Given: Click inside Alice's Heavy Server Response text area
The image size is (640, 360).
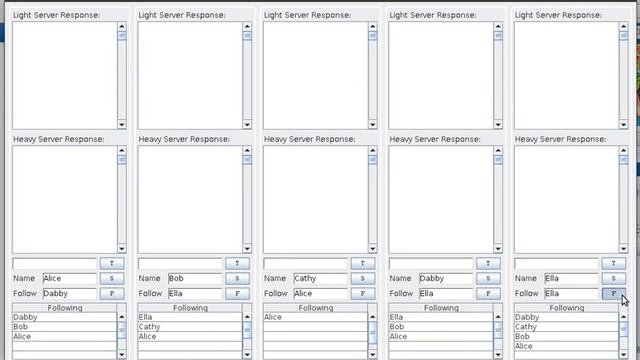Looking at the screenshot, I should coord(65,200).
